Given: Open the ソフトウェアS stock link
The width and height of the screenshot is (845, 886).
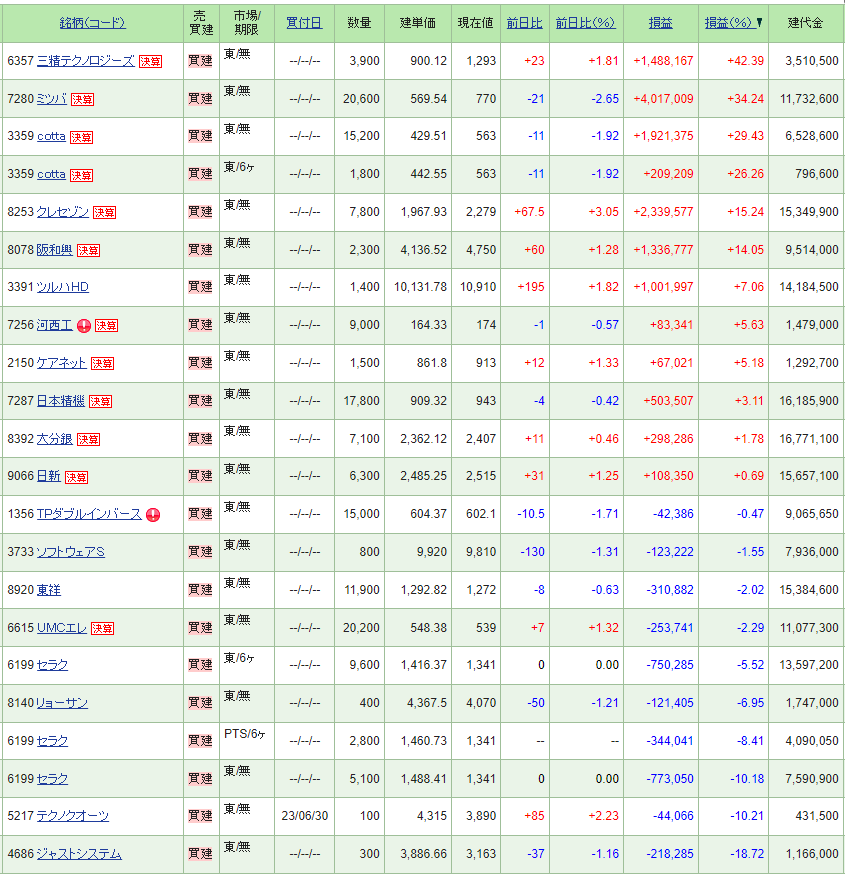Looking at the screenshot, I should (71, 551).
